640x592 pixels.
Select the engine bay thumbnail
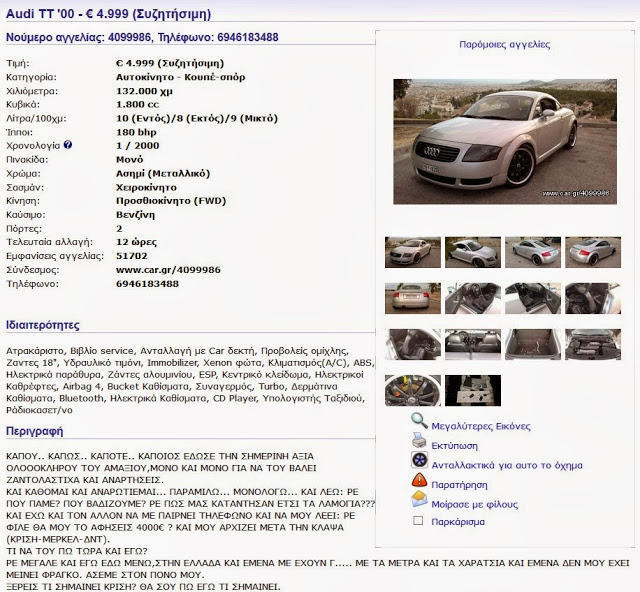tap(593, 344)
